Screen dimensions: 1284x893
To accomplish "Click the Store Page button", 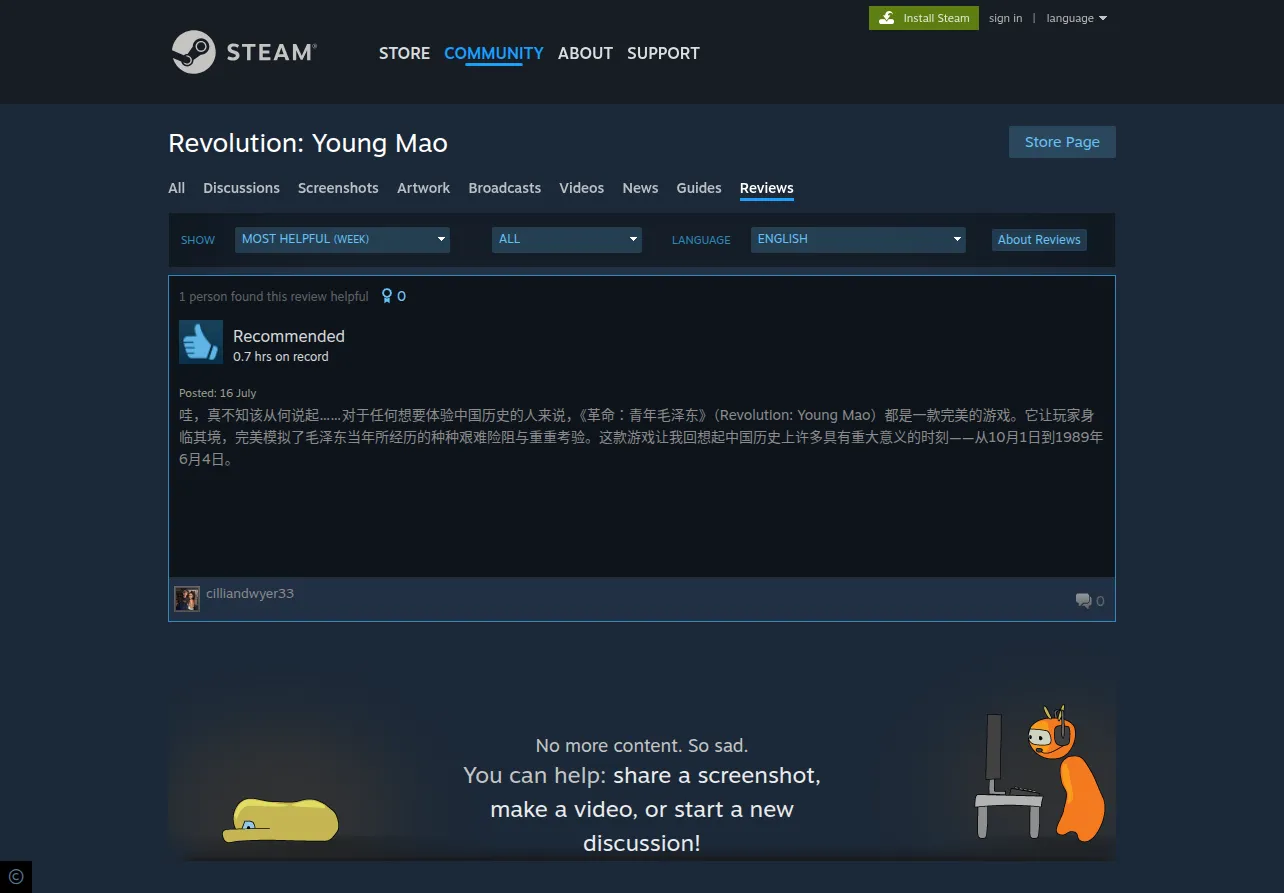I will 1062,142.
